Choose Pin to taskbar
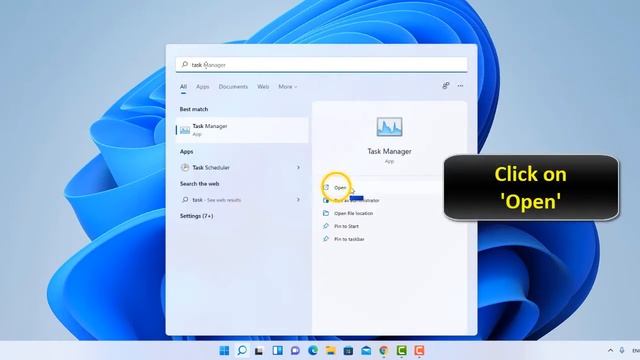This screenshot has height=360, width=640. pos(349,239)
